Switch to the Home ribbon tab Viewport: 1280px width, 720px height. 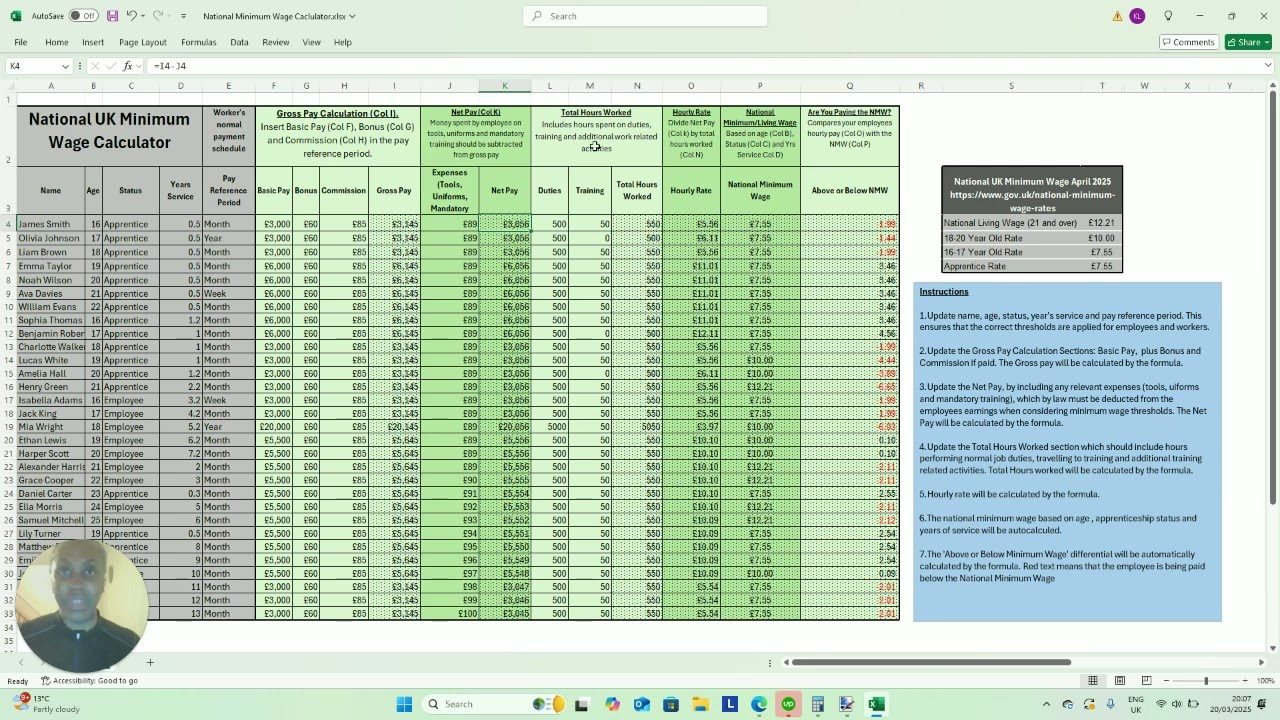56,42
